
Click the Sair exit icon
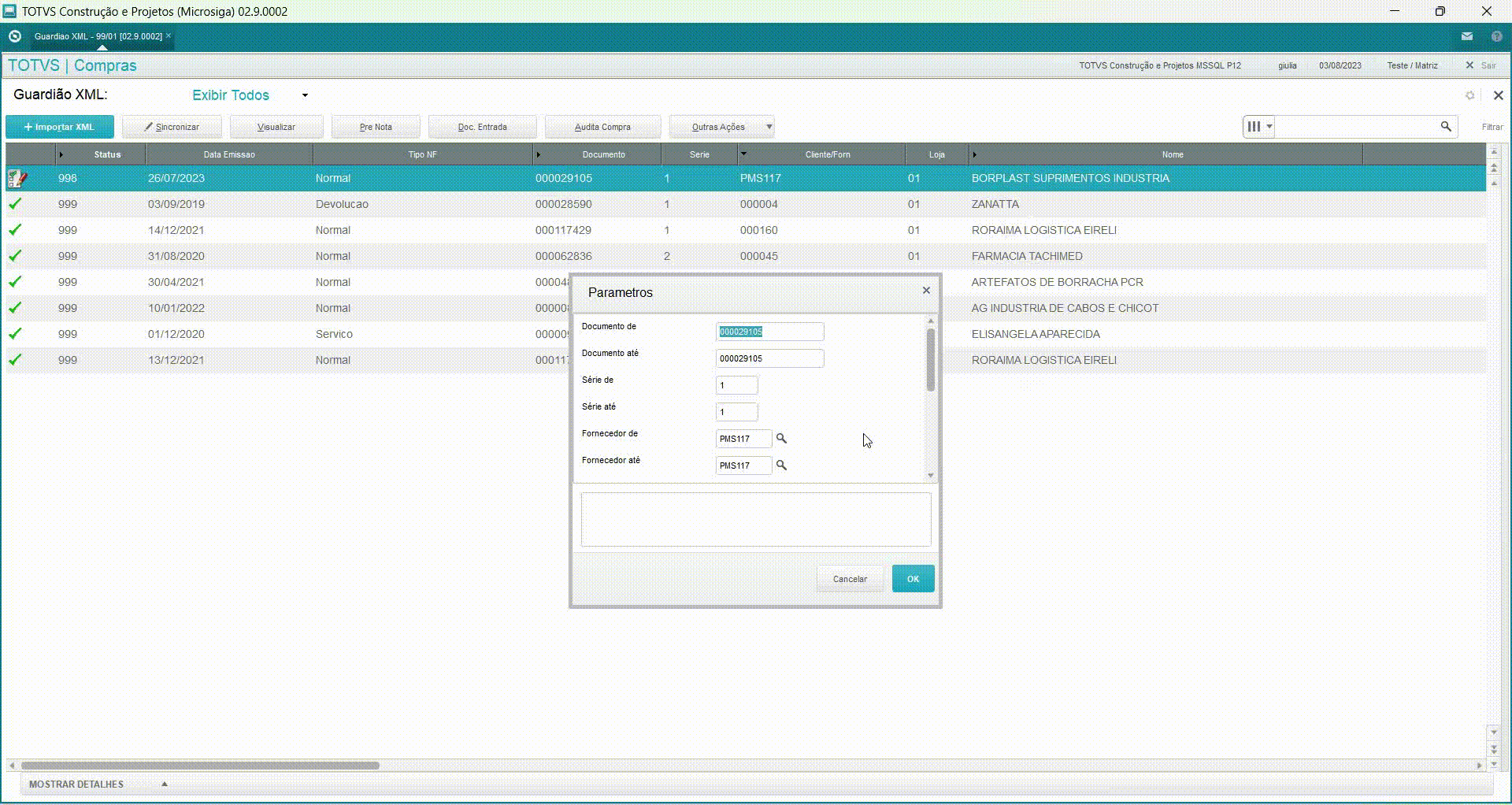[x=1469, y=65]
